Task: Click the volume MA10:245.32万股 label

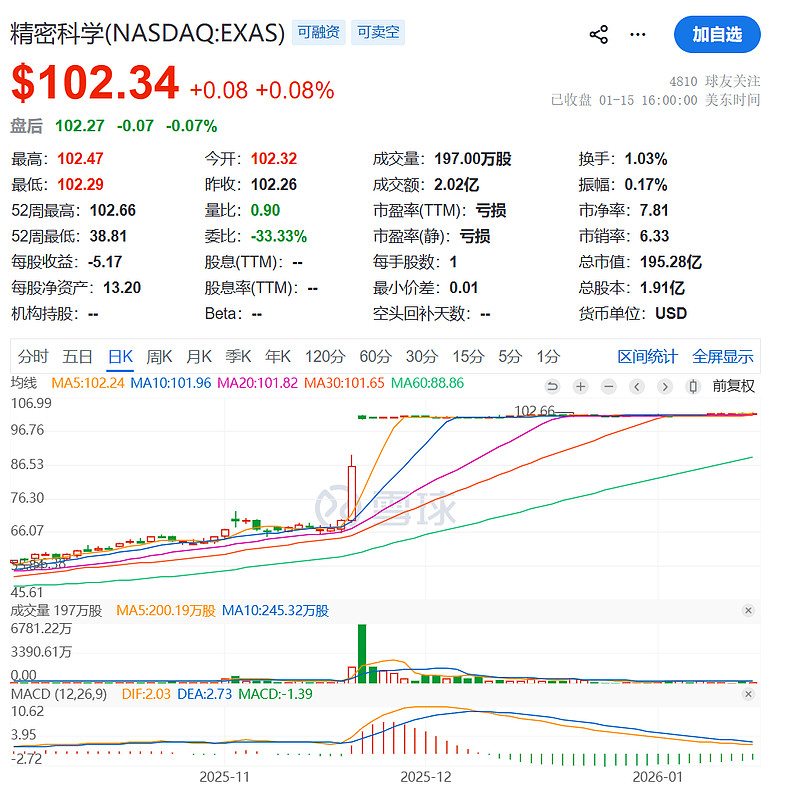Action: click(x=276, y=610)
